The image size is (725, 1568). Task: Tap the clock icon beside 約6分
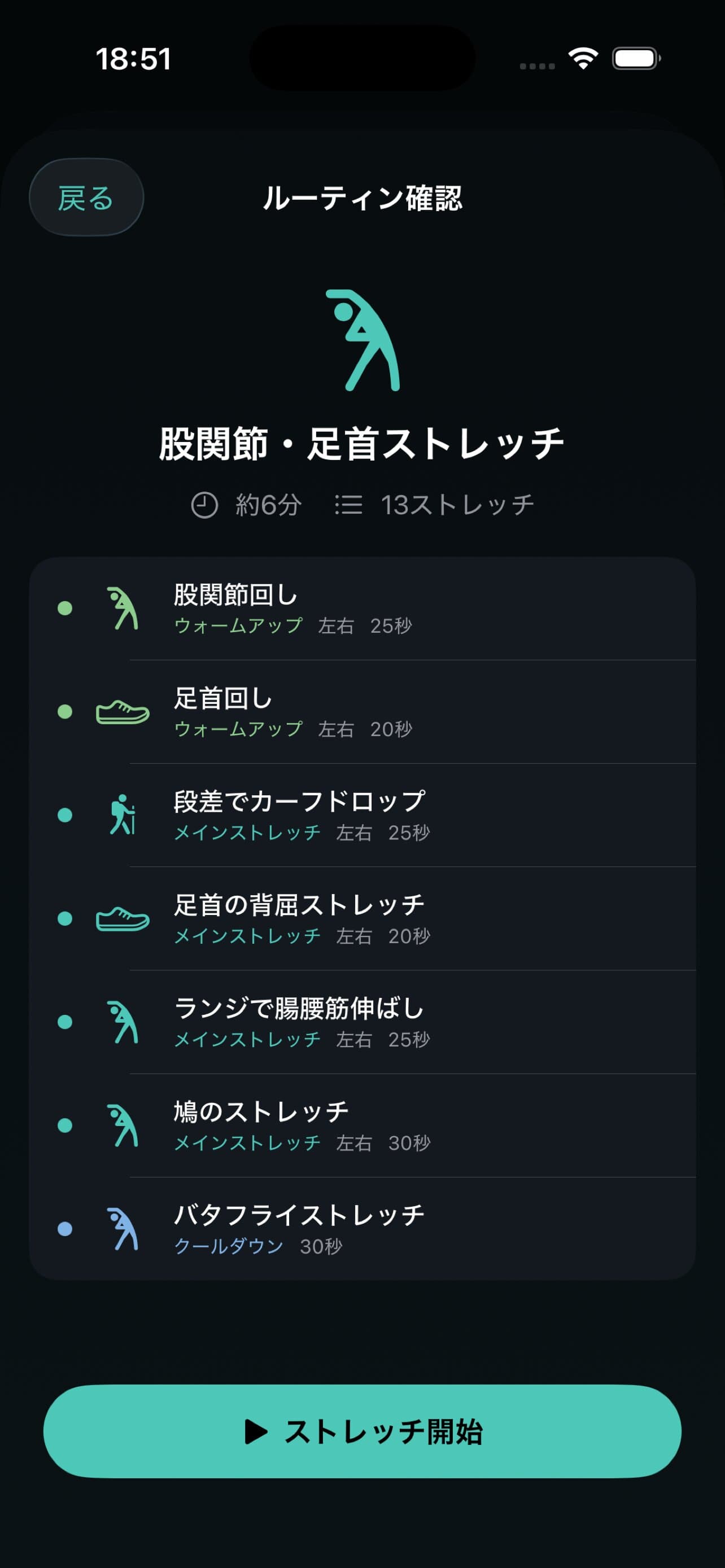tap(204, 505)
